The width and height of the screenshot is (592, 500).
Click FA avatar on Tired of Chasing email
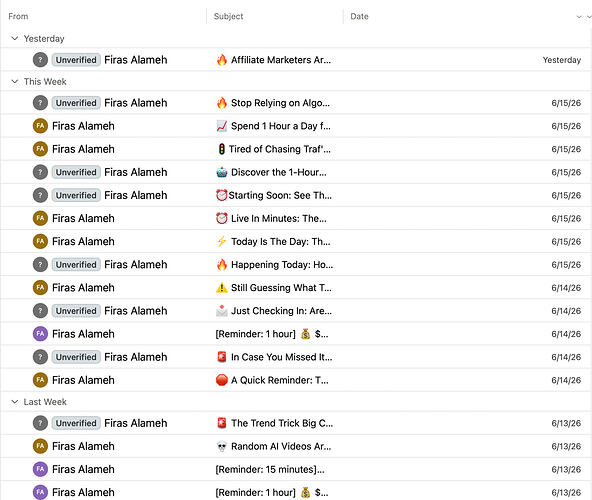coord(40,149)
